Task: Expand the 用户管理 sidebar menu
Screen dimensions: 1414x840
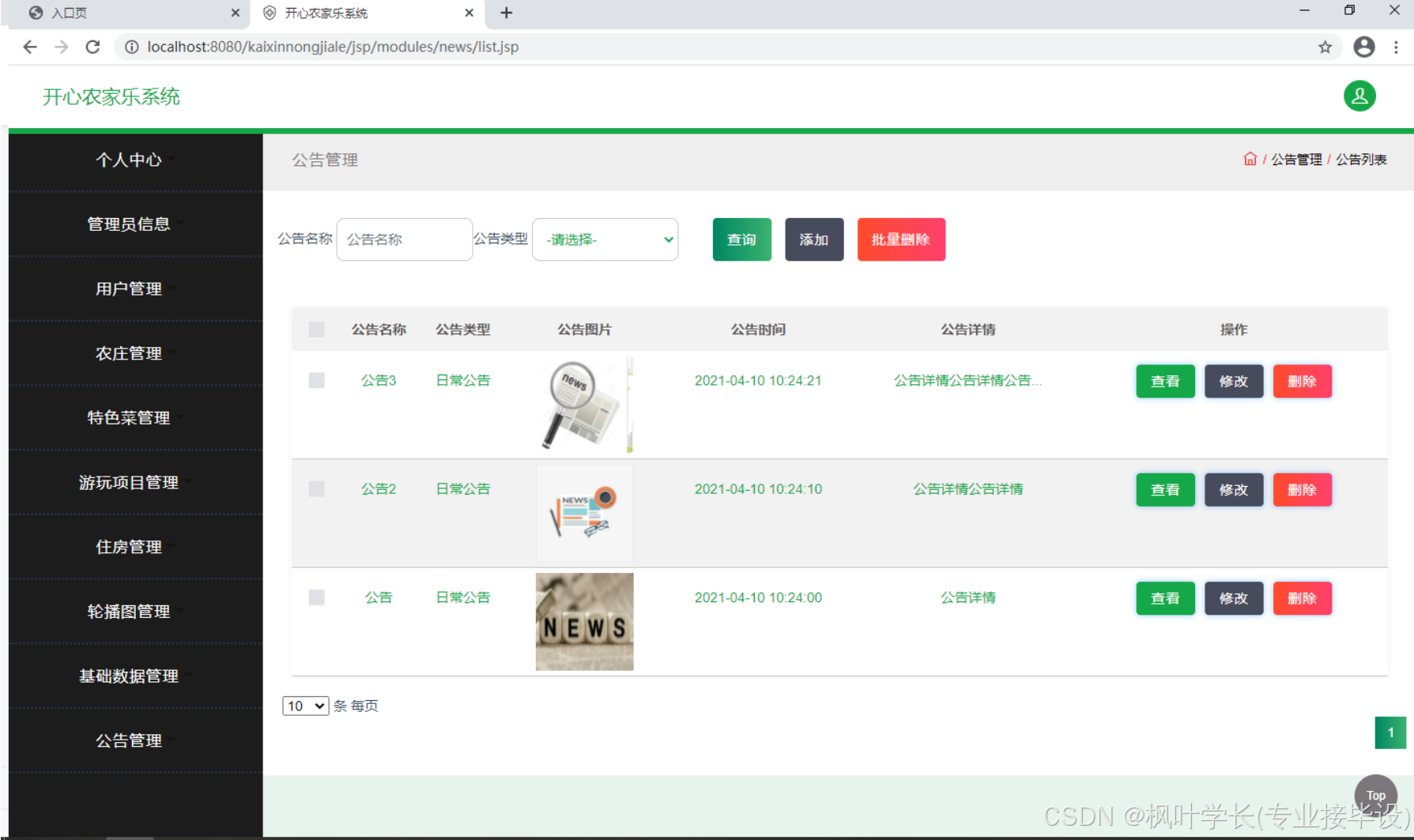Action: point(136,288)
